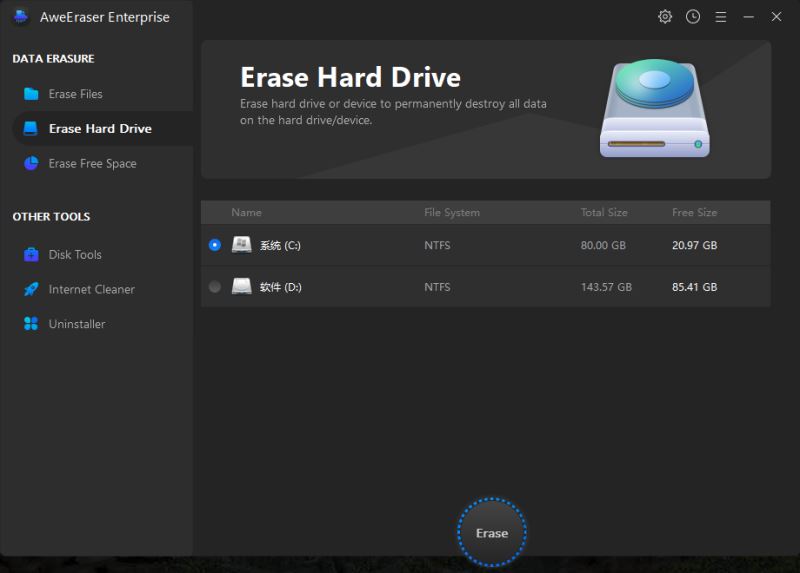The height and width of the screenshot is (573, 800).
Task: Click the Disk Tools toolbox icon
Action: (31, 254)
